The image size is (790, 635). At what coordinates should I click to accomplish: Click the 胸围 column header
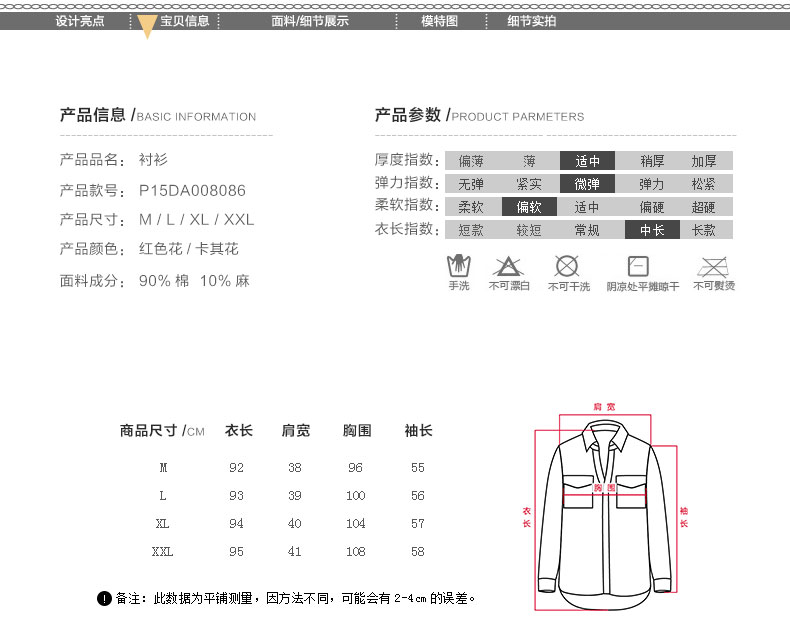tap(357, 430)
